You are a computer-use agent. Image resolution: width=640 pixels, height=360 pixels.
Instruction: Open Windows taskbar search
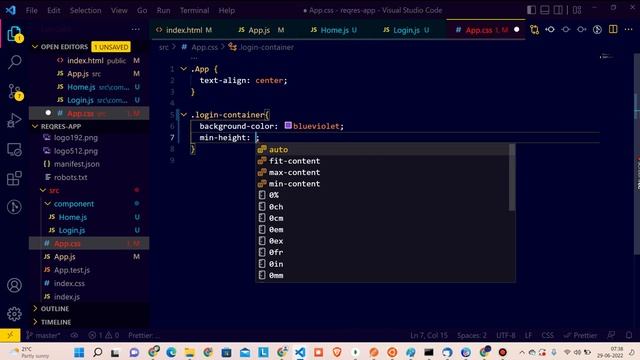[x=98, y=352]
